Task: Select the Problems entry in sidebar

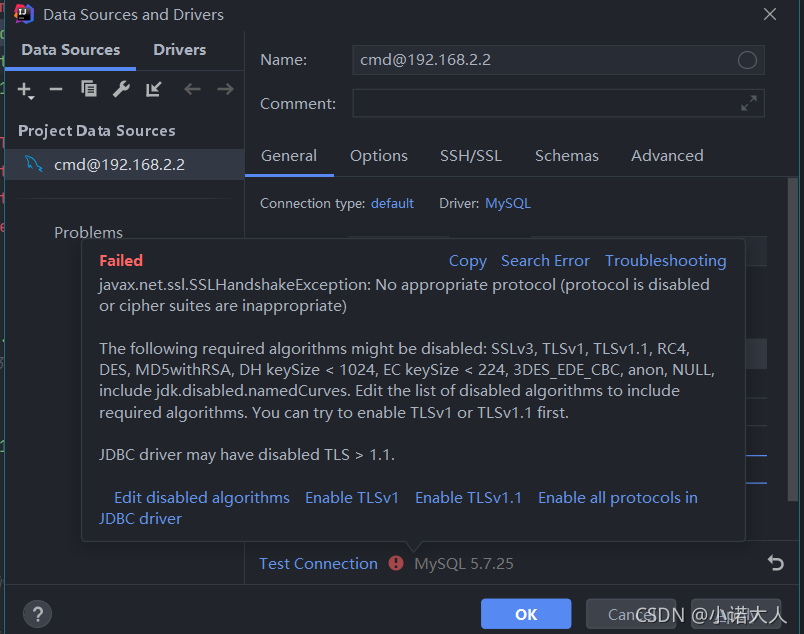Action: coord(88,232)
